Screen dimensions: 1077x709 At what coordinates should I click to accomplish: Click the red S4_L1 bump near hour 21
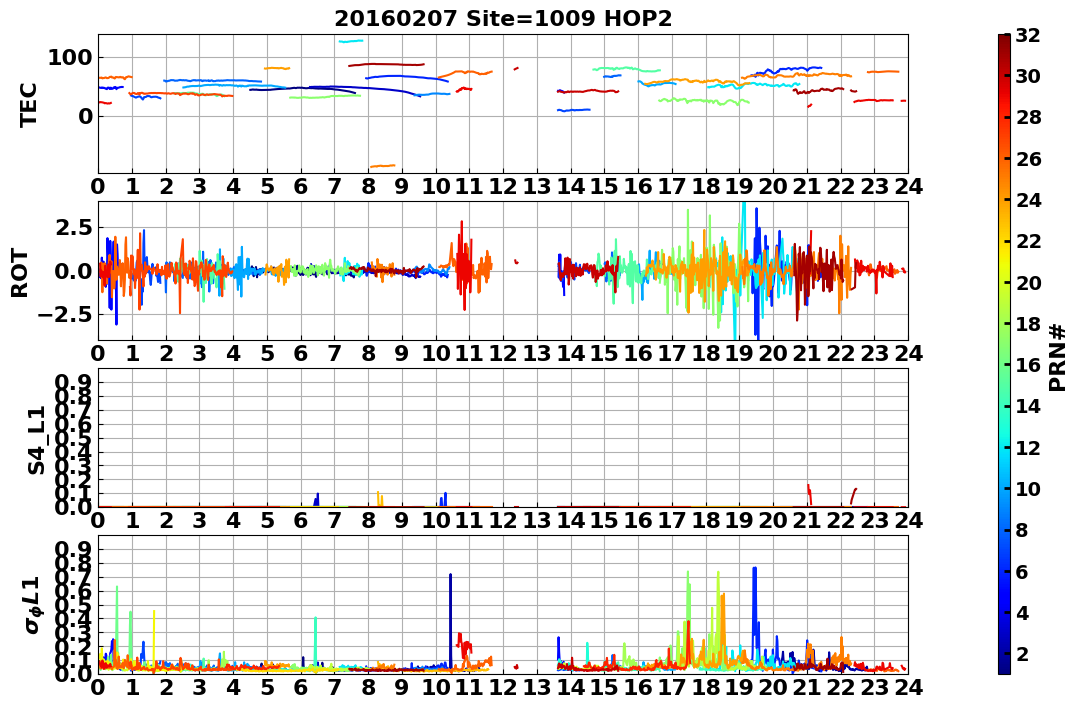click(x=809, y=495)
